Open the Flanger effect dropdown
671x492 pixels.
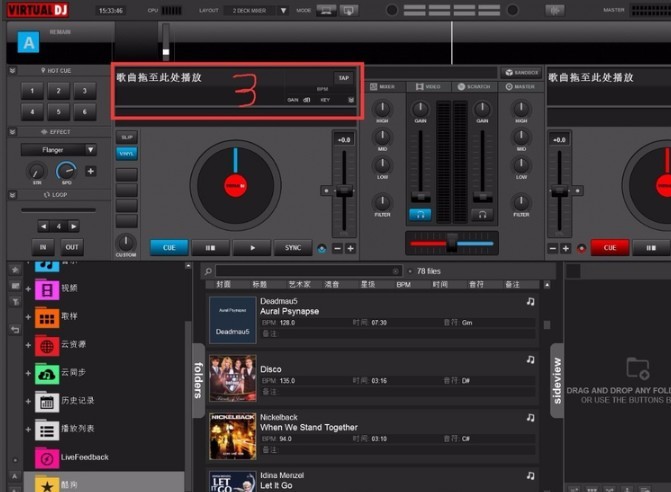click(x=59, y=150)
